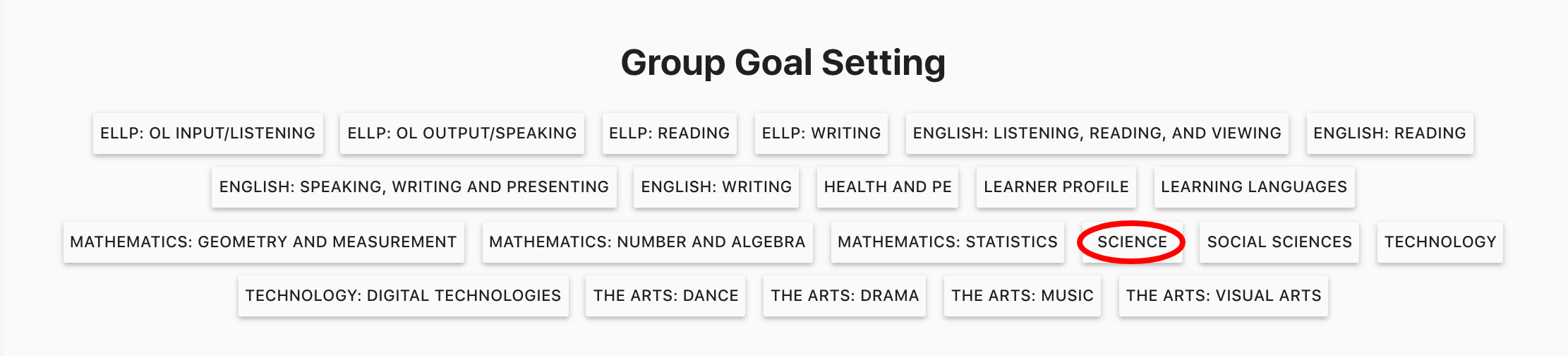Choose the HEALTH AND PE button
This screenshot has height=356, width=1568.
pos(887,187)
